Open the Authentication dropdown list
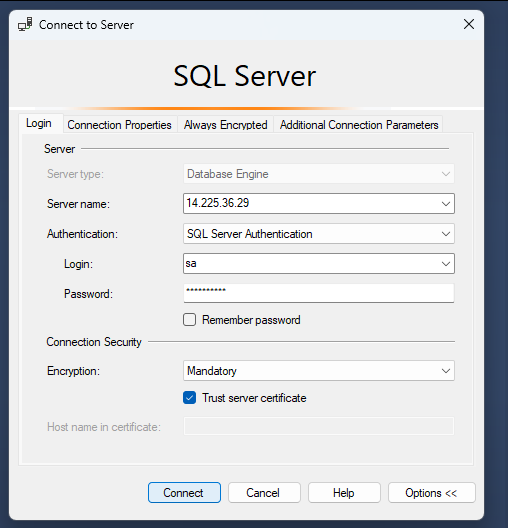508x528 pixels. [x=319, y=234]
